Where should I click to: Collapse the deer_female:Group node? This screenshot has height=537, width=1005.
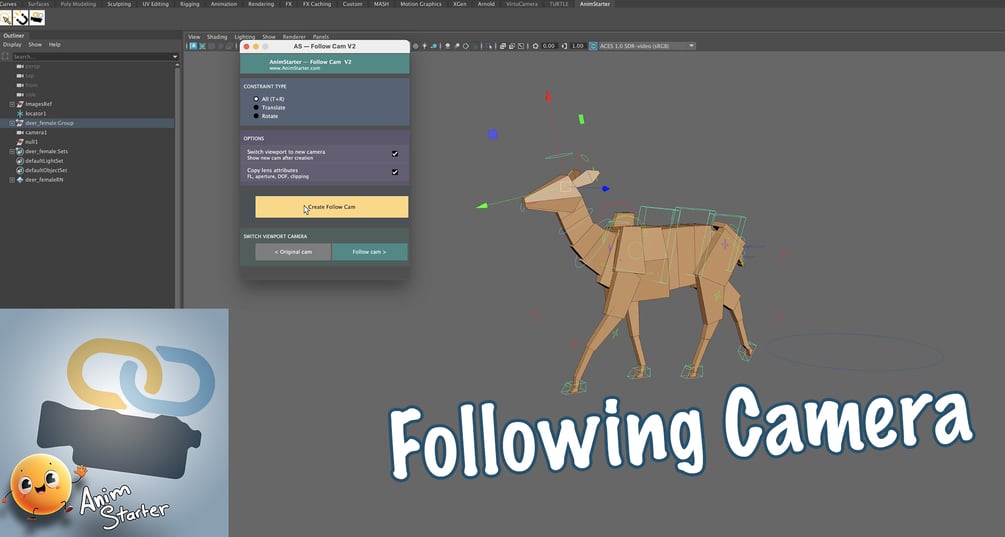[x=12, y=123]
